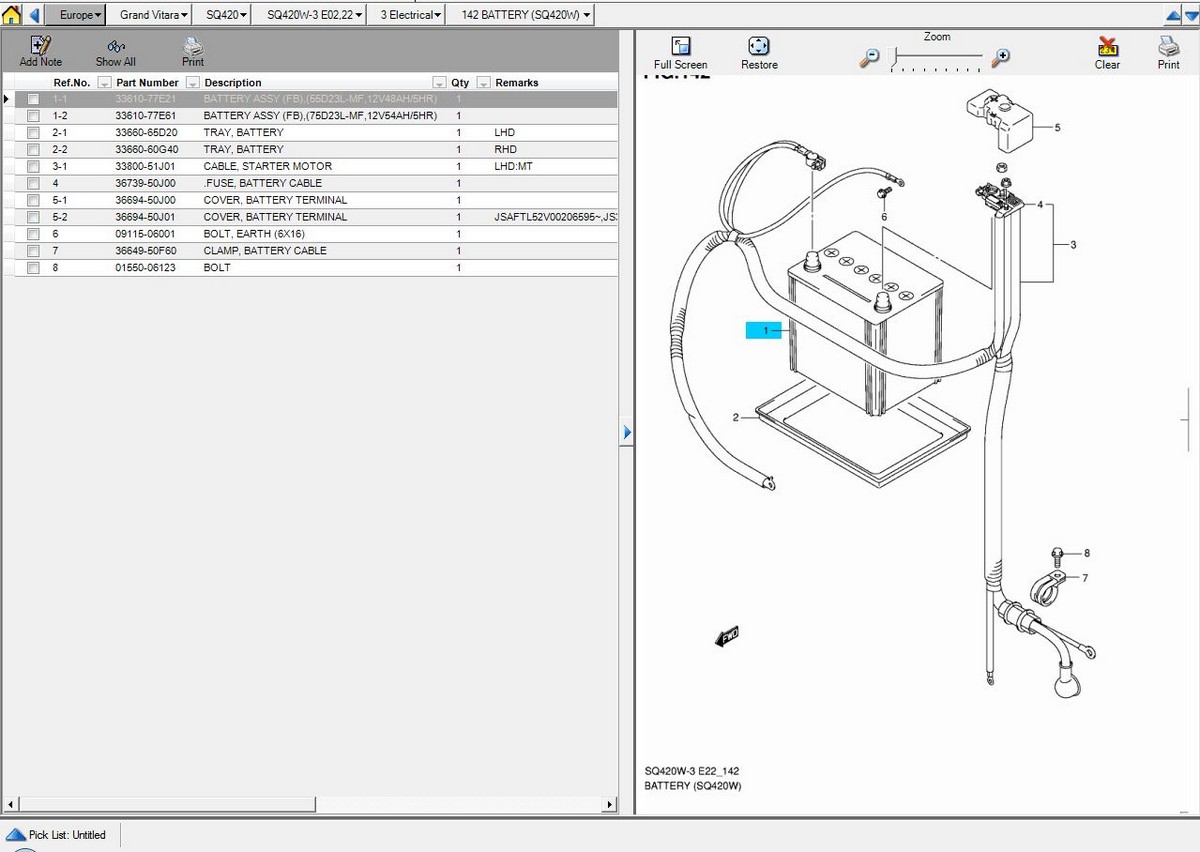Restore the diagram view

pyautogui.click(x=759, y=53)
